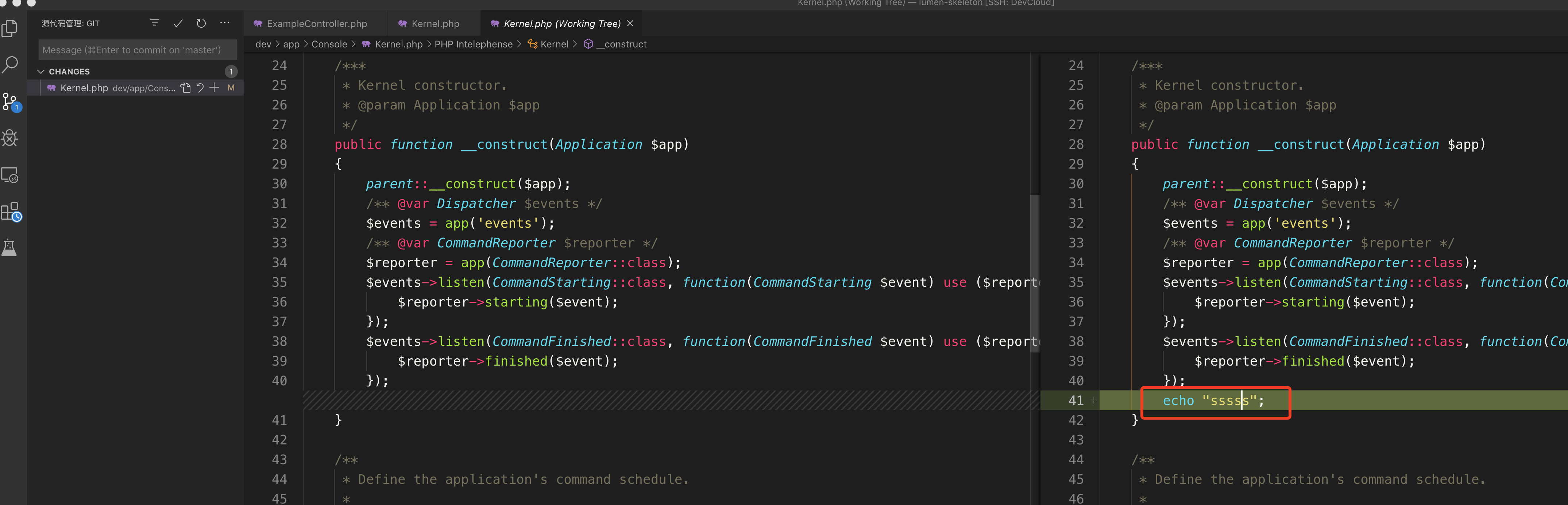Click line number 41 in right pane
This screenshot has width=1568, height=505.
click(x=1076, y=400)
